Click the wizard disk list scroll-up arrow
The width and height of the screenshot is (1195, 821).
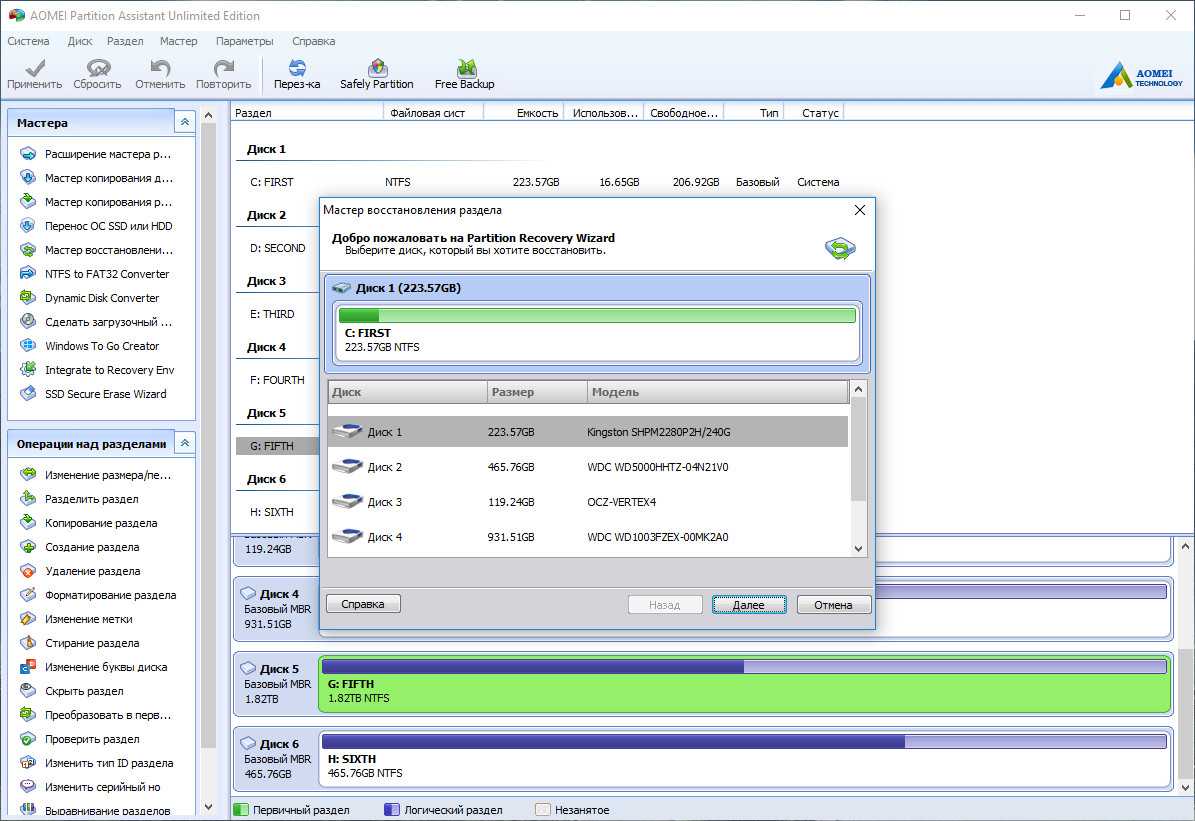point(858,390)
